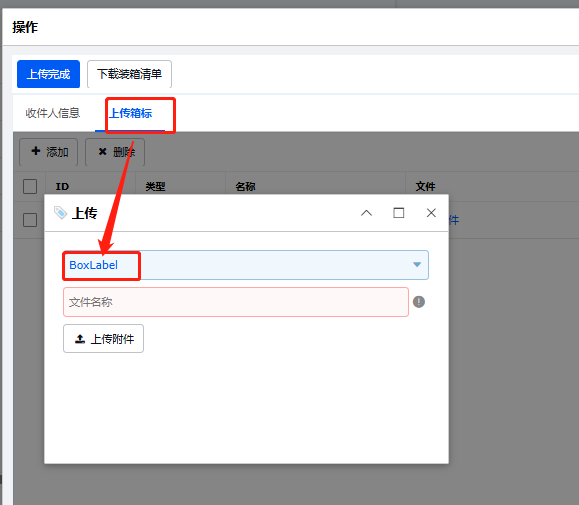The image size is (579, 505).
Task: Click the X icon on 删除 button
Action: [102, 151]
